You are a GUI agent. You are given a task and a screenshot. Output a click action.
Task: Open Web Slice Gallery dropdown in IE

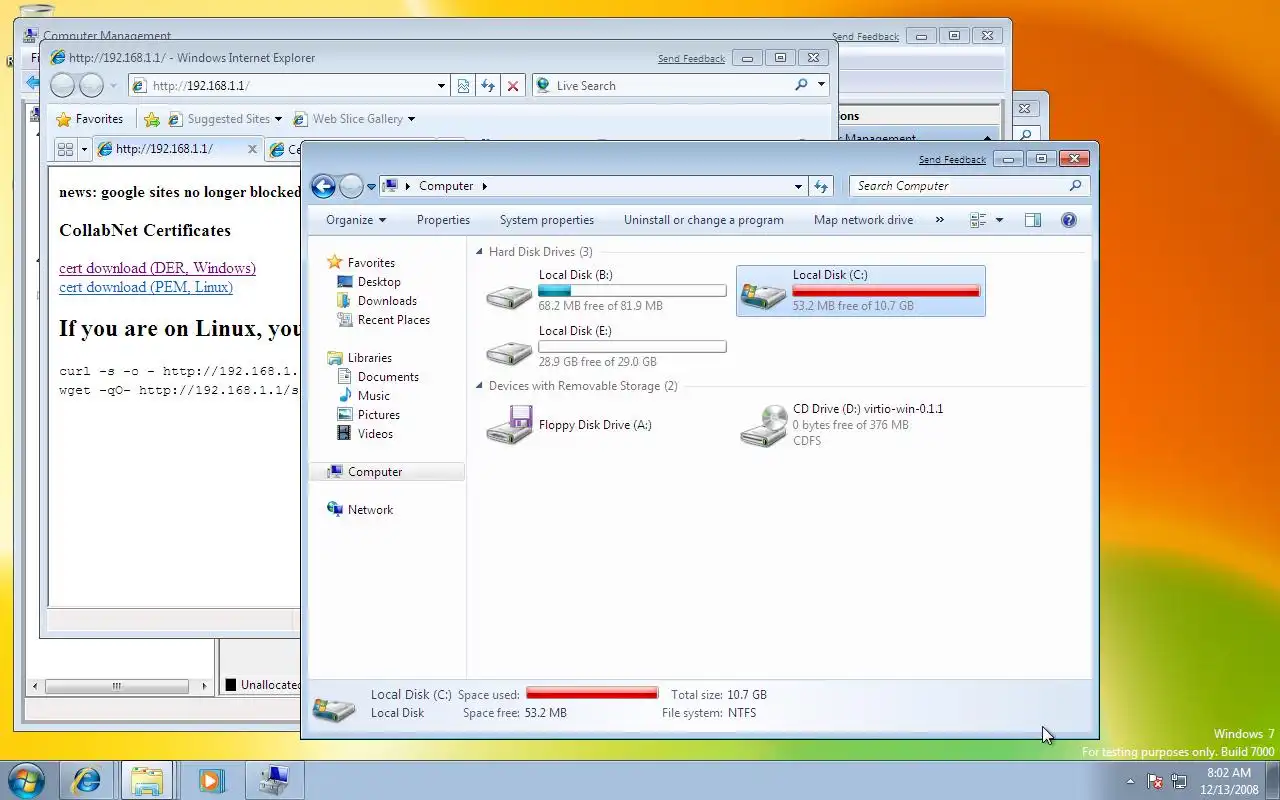(x=411, y=119)
